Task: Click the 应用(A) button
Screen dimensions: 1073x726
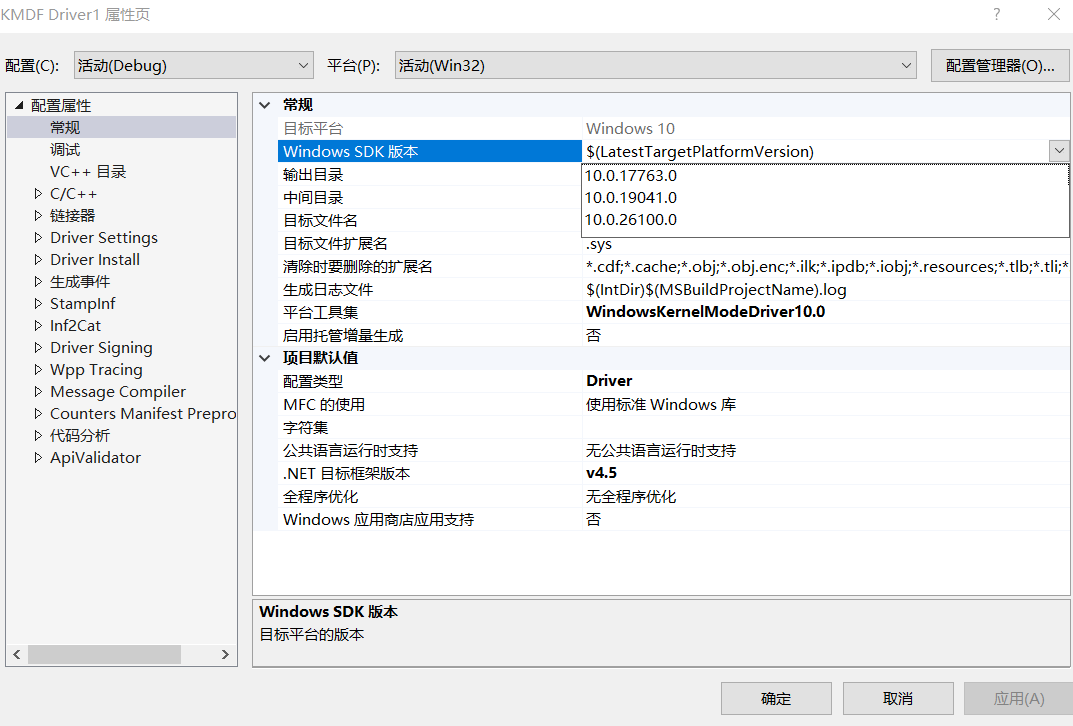Action: (x=1019, y=699)
